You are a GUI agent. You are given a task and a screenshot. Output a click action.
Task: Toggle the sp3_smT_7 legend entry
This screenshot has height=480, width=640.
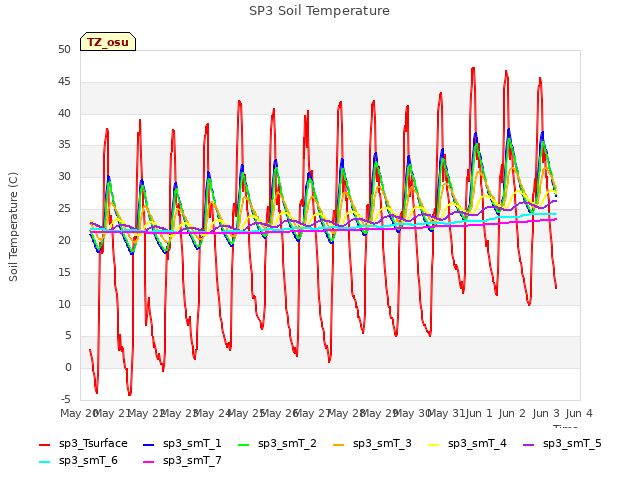[182, 461]
